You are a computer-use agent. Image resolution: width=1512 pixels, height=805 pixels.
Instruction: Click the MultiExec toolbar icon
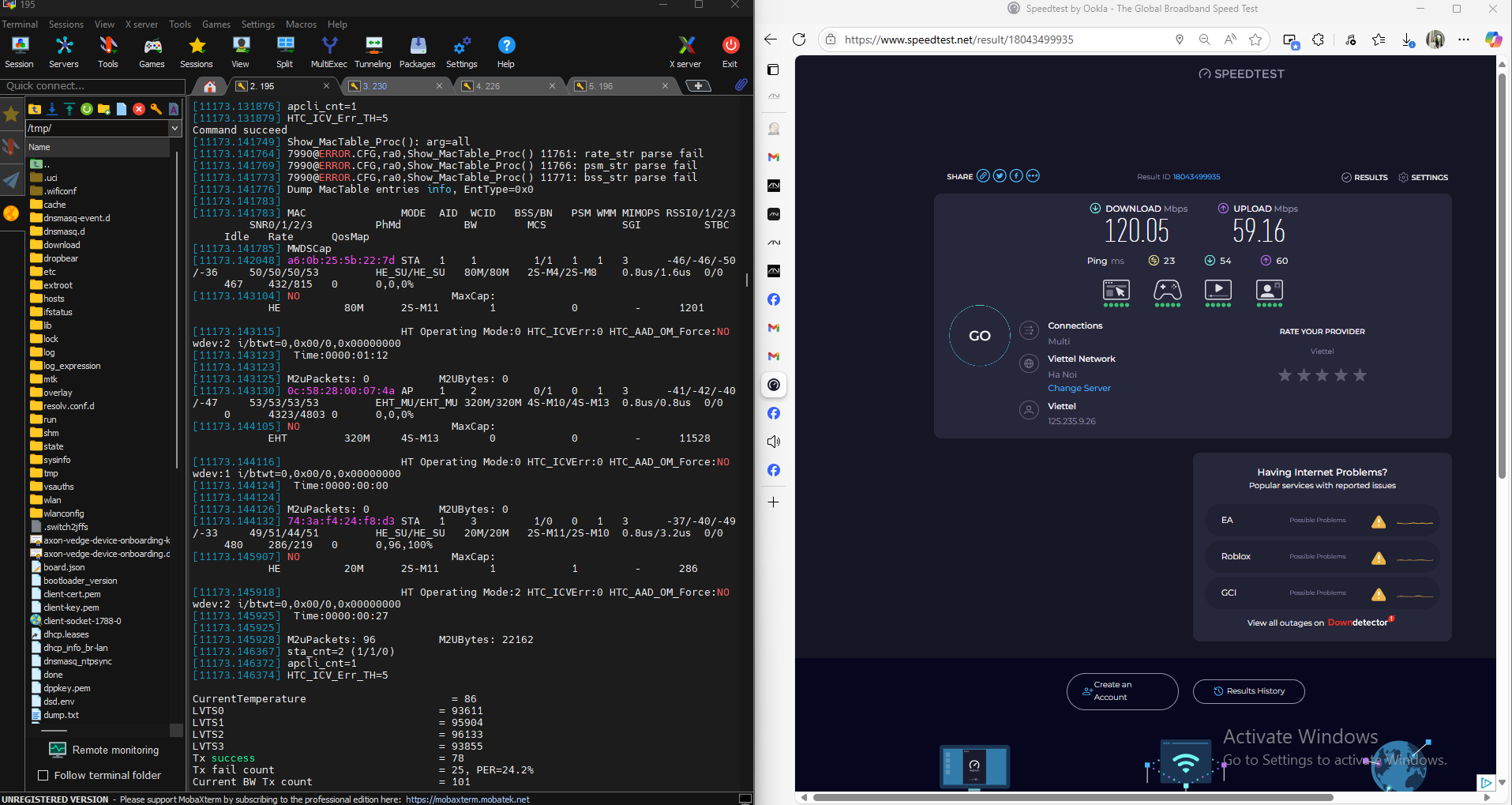pyautogui.click(x=328, y=52)
